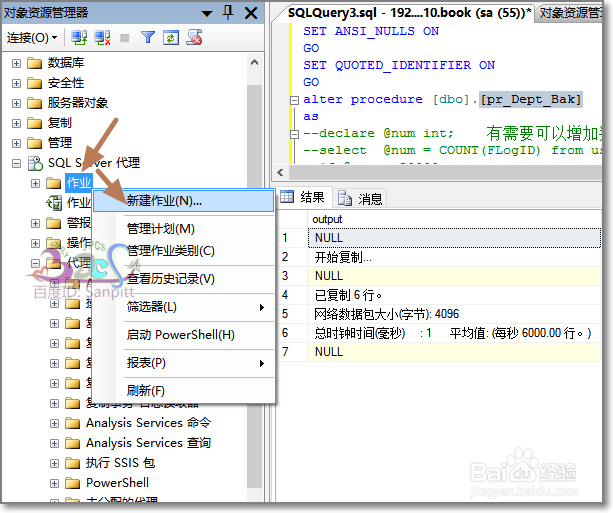Pin the Object Explorer panel
The image size is (613, 513).
pyautogui.click(x=228, y=13)
